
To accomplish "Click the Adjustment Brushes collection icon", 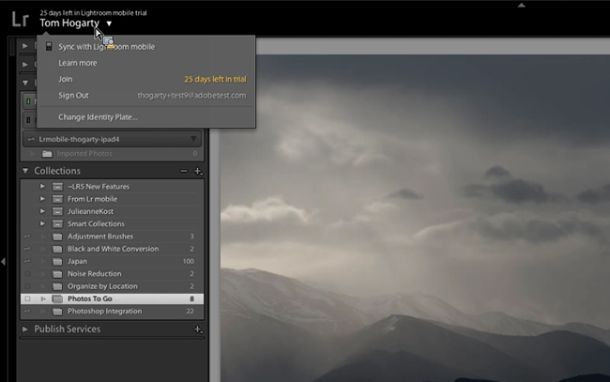I will pyautogui.click(x=57, y=237).
